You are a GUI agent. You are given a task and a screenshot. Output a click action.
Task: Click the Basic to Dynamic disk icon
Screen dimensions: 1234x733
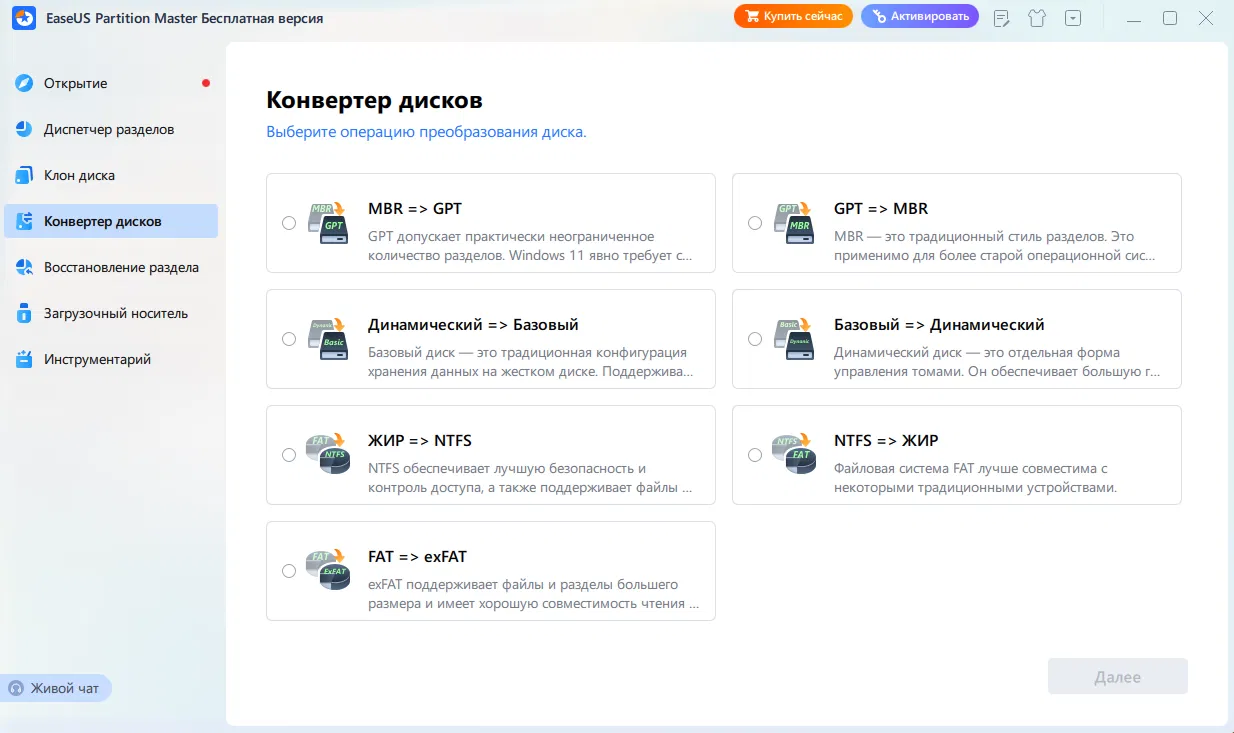pyautogui.click(x=794, y=339)
